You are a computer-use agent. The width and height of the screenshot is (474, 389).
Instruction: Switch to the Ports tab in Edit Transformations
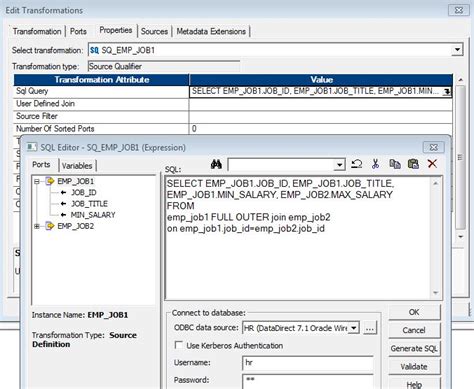pyautogui.click(x=78, y=31)
